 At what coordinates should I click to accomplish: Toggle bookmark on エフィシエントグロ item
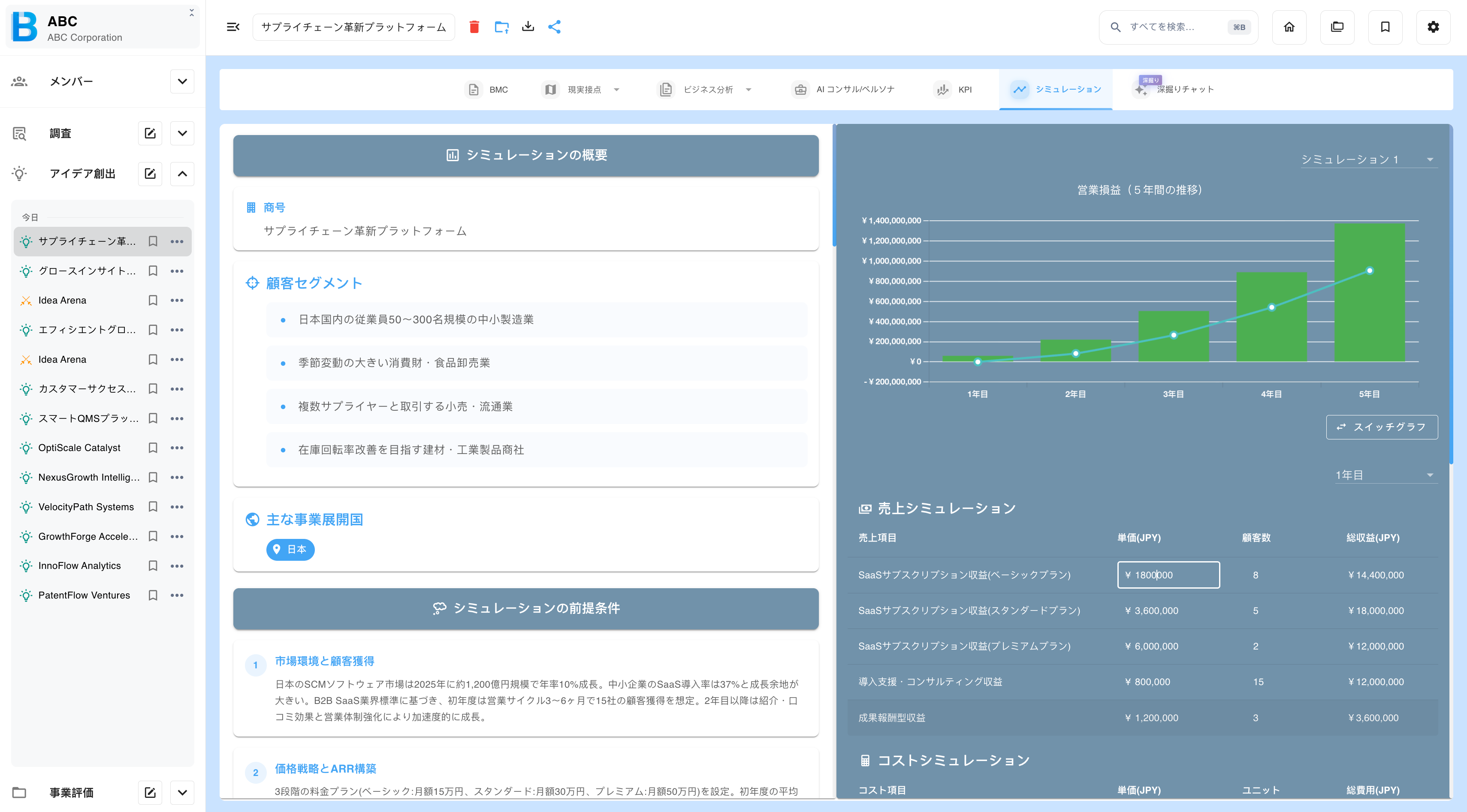click(153, 330)
